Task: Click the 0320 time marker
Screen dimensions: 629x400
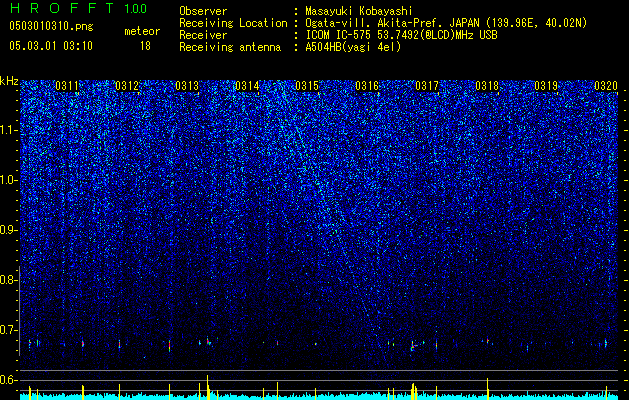Action: click(606, 86)
